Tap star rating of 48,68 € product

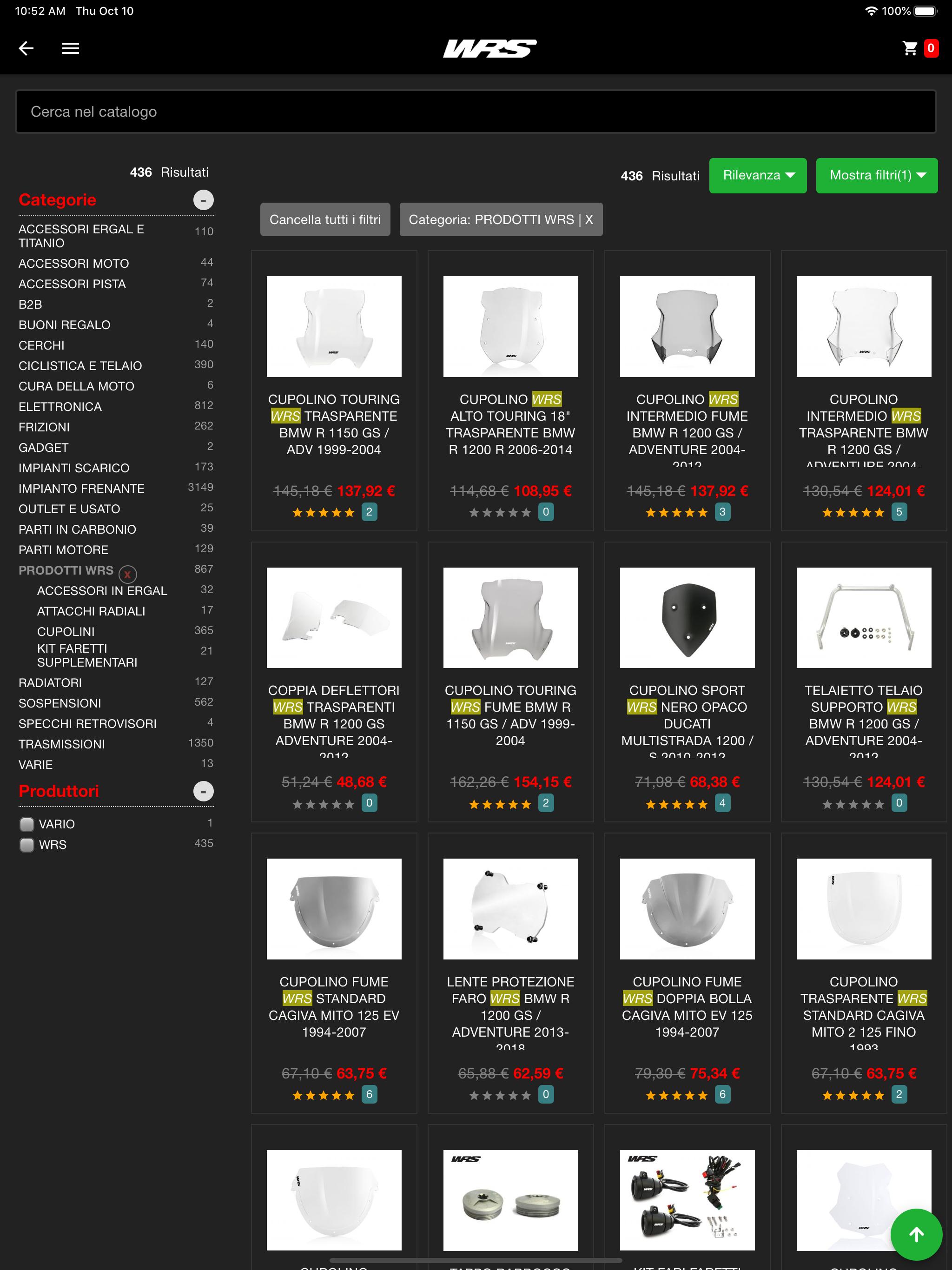(324, 804)
